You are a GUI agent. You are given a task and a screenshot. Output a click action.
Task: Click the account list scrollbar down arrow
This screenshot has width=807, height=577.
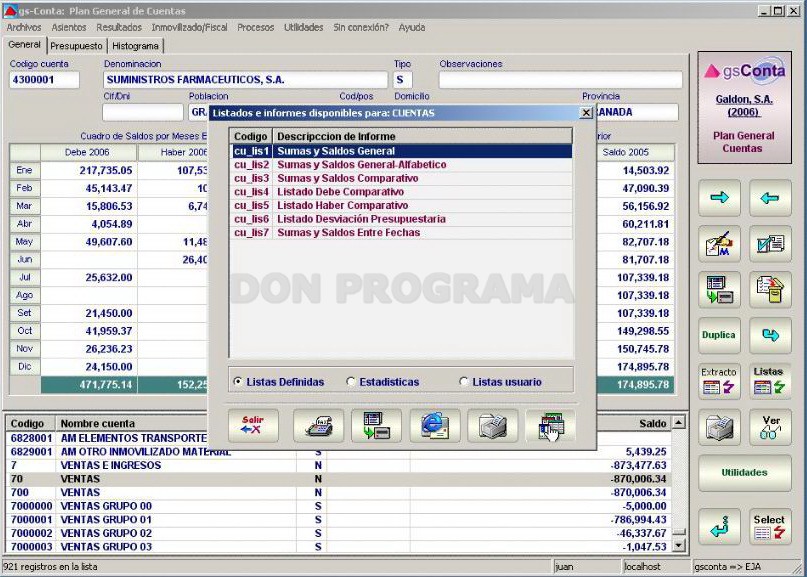click(x=679, y=545)
